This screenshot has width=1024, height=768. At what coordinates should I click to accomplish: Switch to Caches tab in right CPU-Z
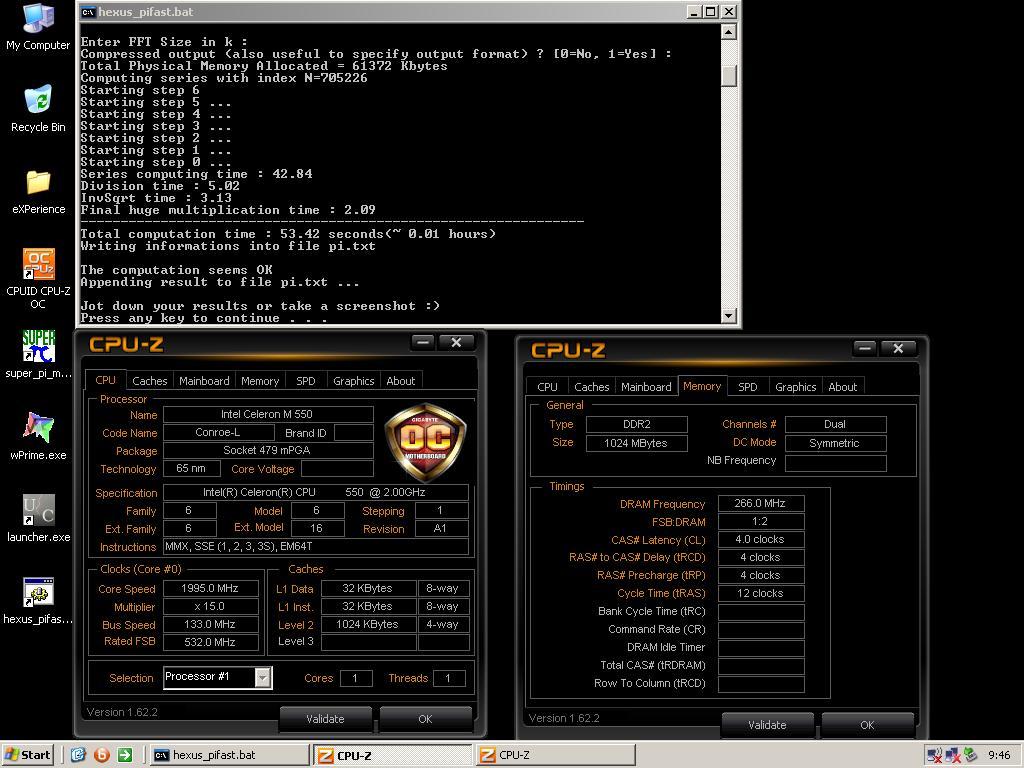[592, 387]
